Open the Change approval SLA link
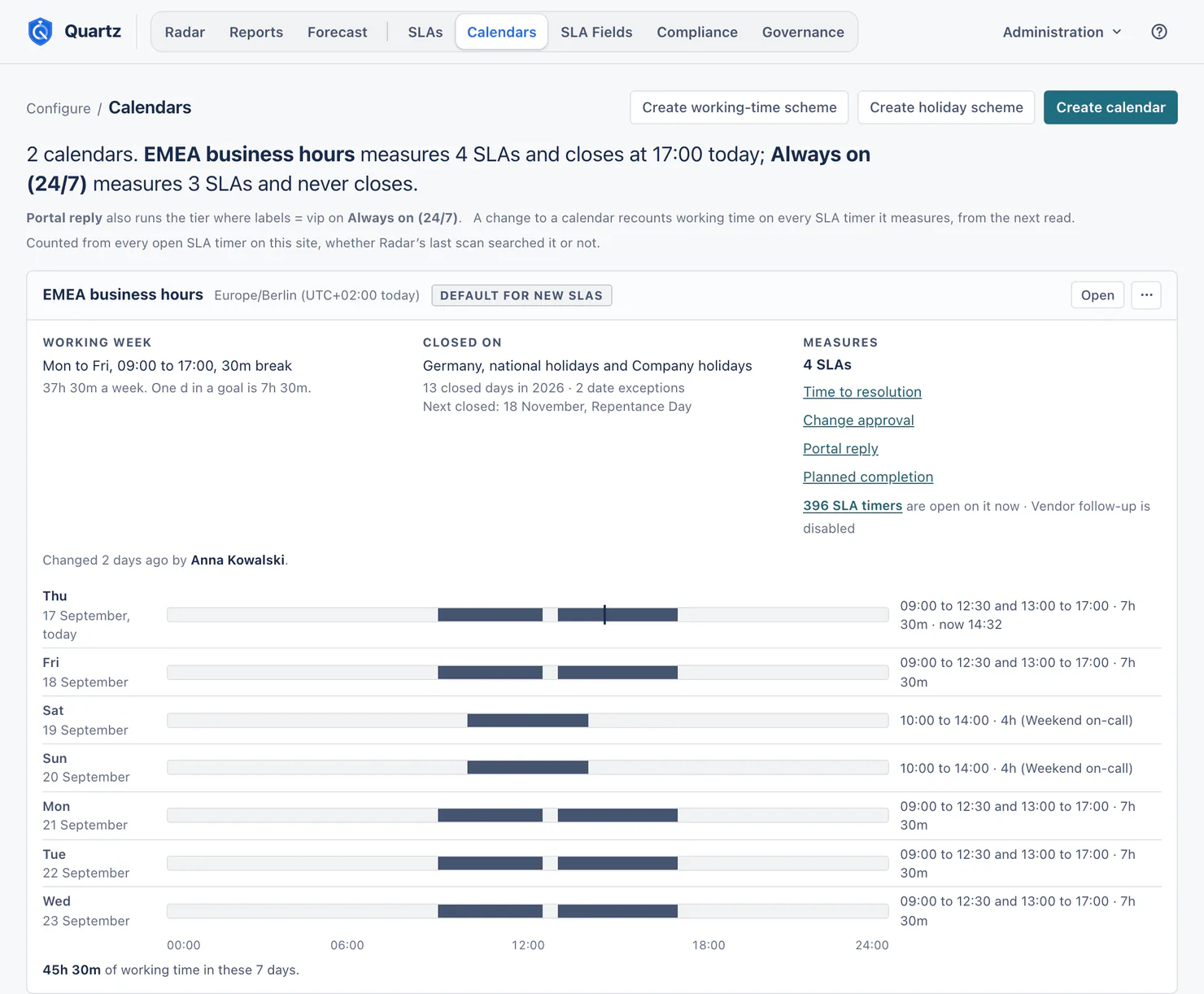This screenshot has height=994, width=1204. point(858,421)
